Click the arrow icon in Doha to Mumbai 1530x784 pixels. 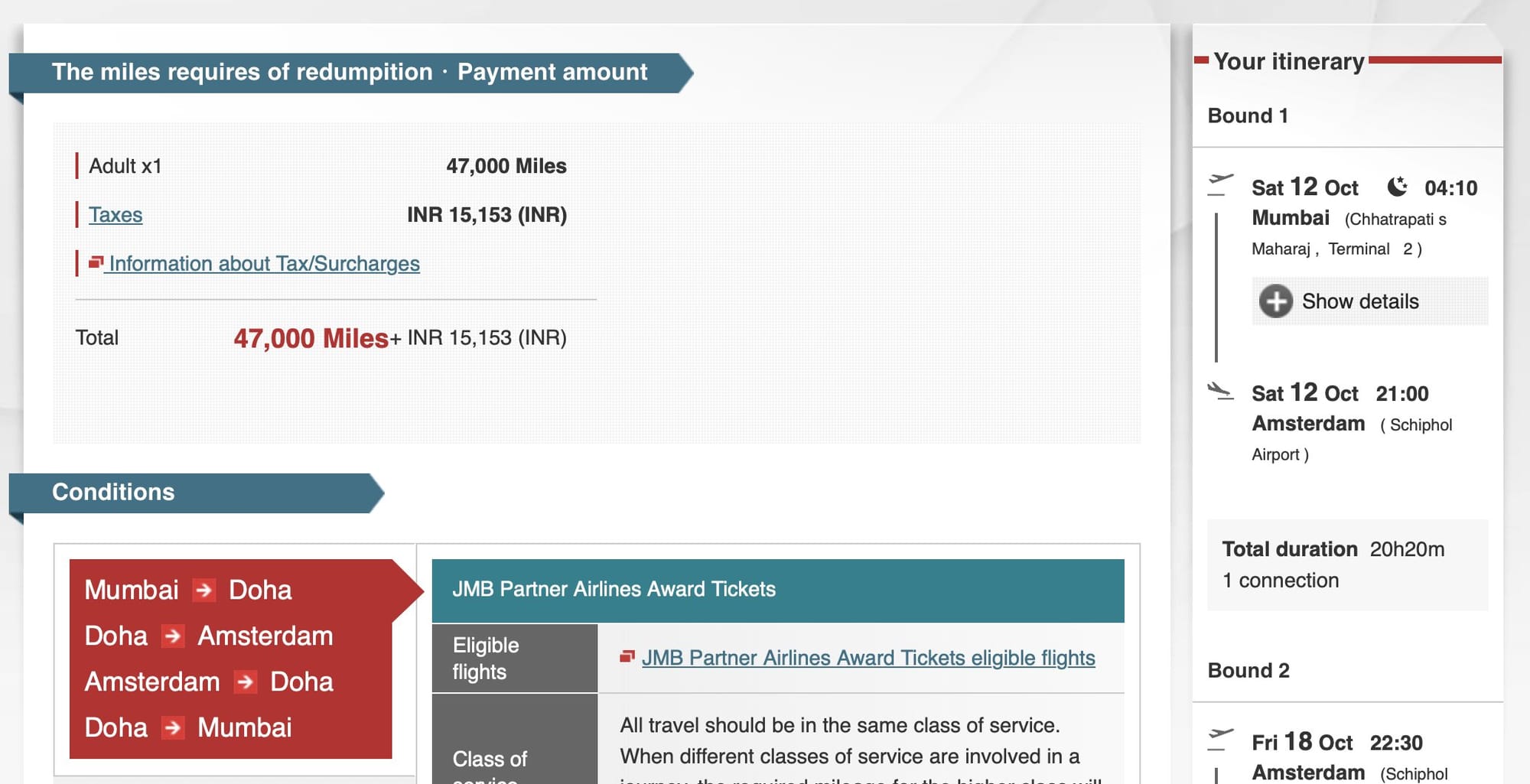pyautogui.click(x=173, y=727)
